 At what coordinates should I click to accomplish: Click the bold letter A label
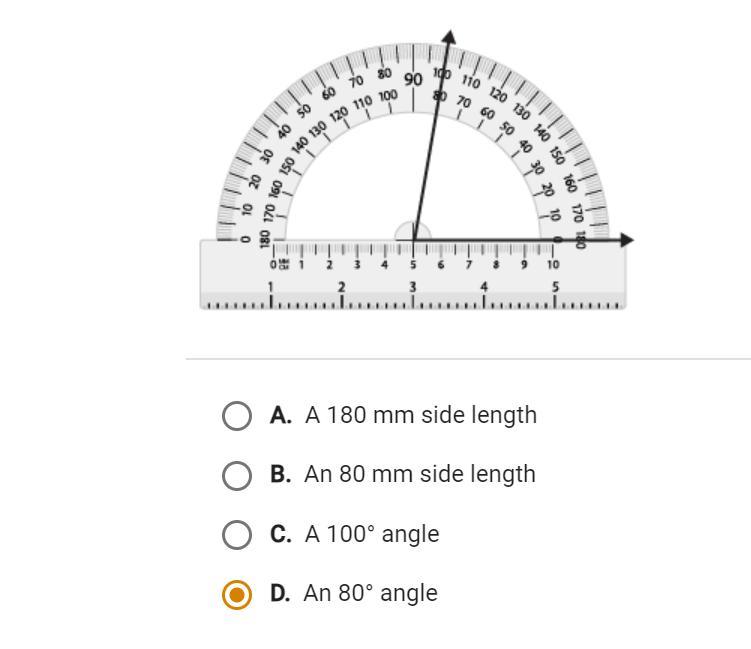tap(280, 415)
